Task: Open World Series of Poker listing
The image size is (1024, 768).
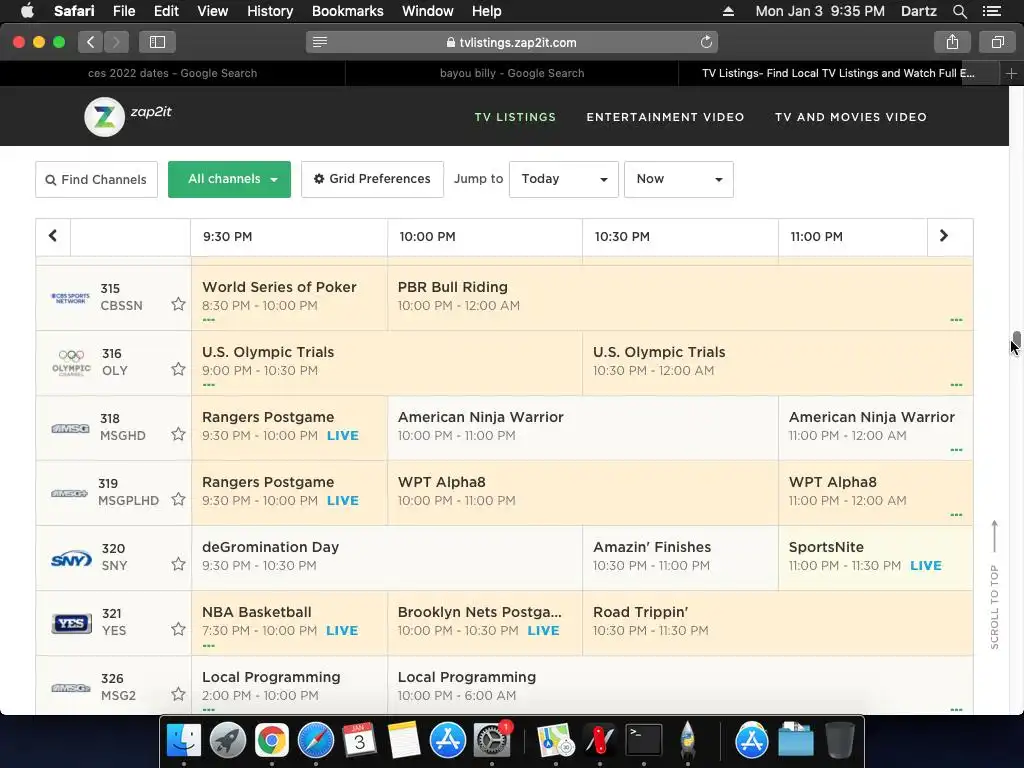Action: coord(289,297)
